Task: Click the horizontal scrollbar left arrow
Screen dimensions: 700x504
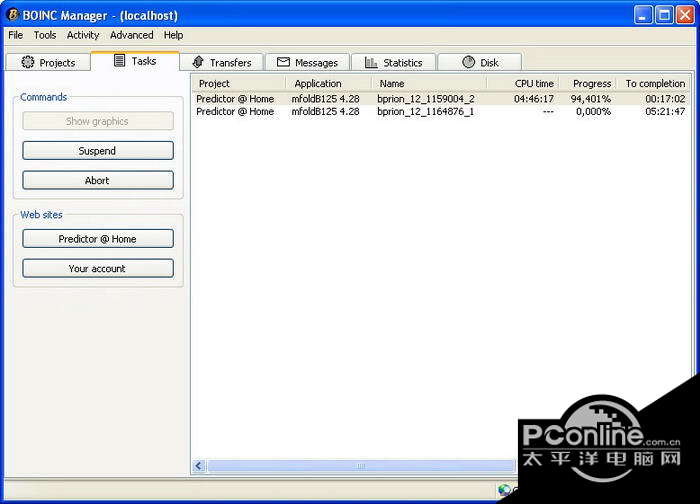Action: pos(199,466)
